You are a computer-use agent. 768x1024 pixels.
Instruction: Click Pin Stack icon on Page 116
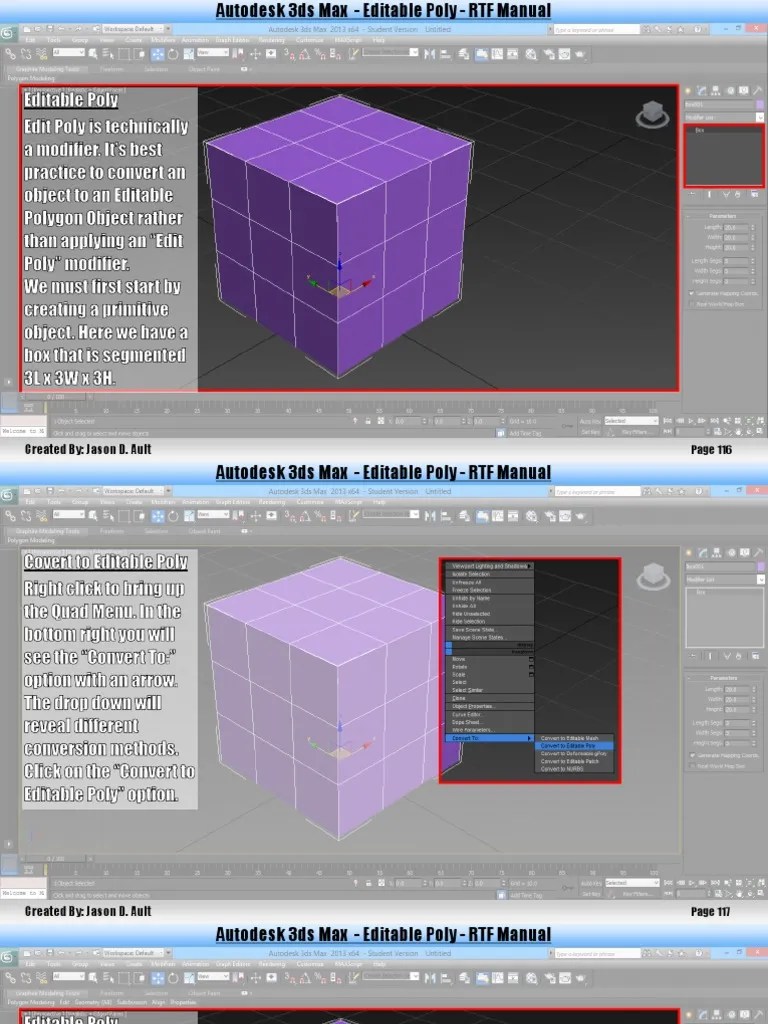click(x=694, y=195)
